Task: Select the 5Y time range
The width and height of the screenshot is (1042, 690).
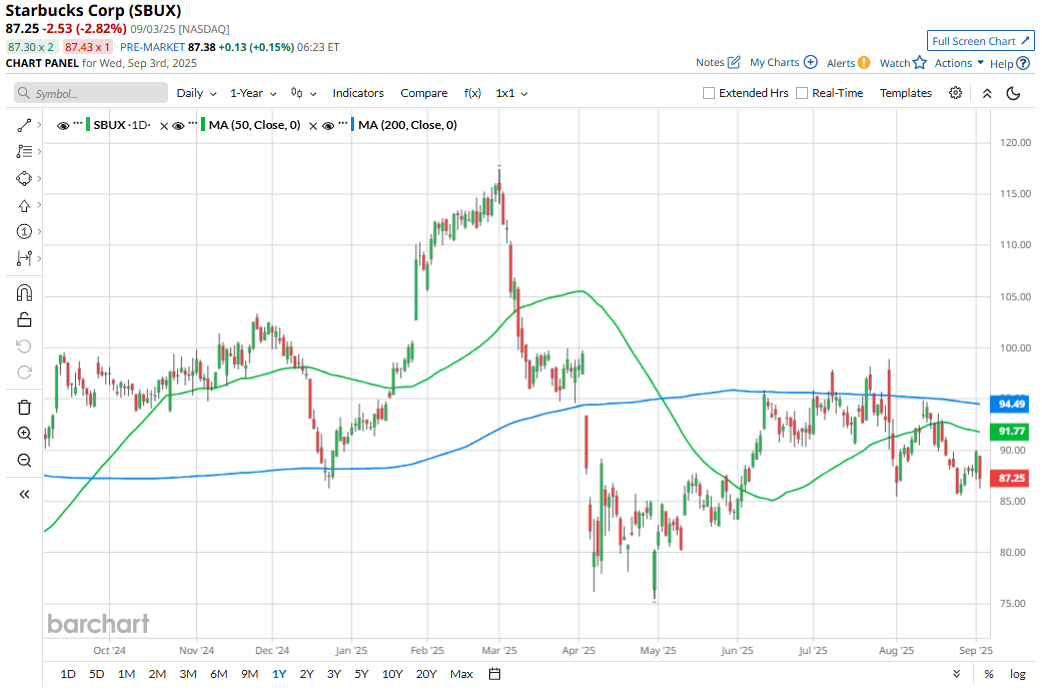Action: tap(362, 674)
